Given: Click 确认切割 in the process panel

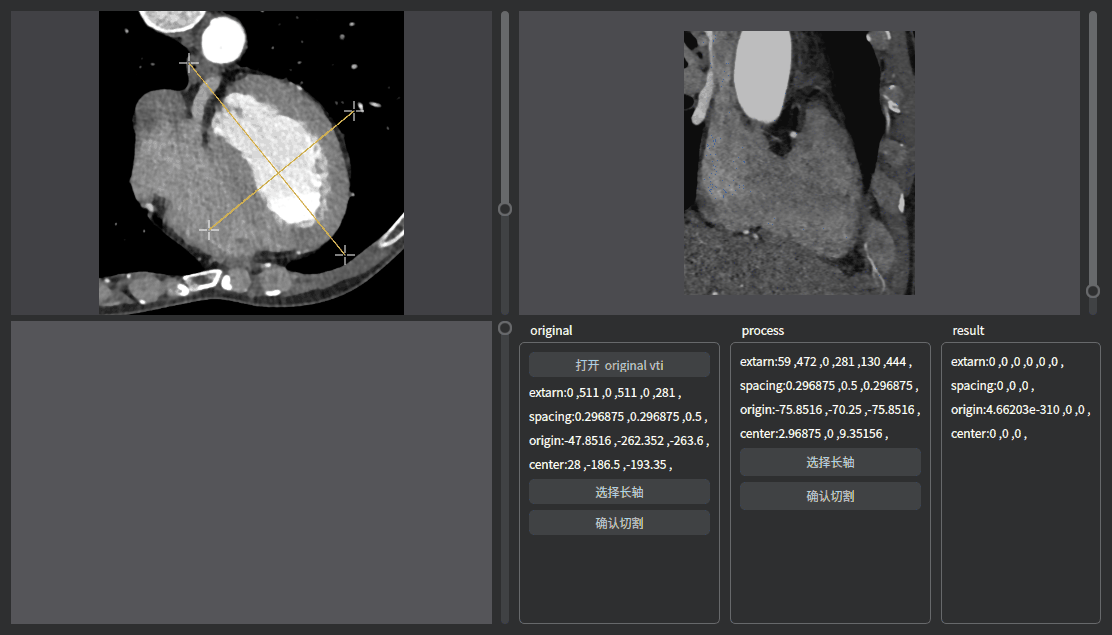Looking at the screenshot, I should tap(830, 496).
